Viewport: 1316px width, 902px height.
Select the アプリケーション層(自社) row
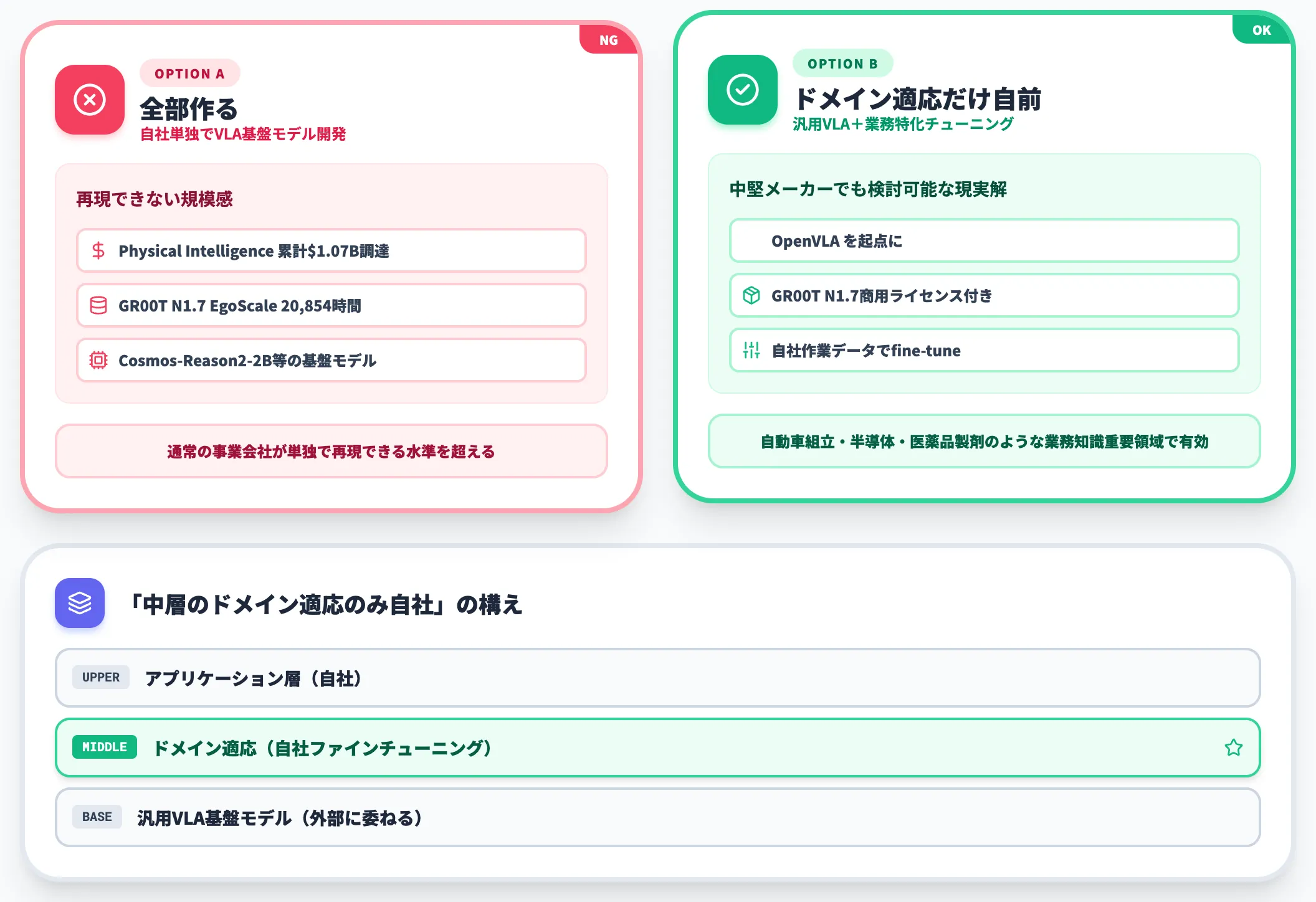pyautogui.click(x=658, y=678)
